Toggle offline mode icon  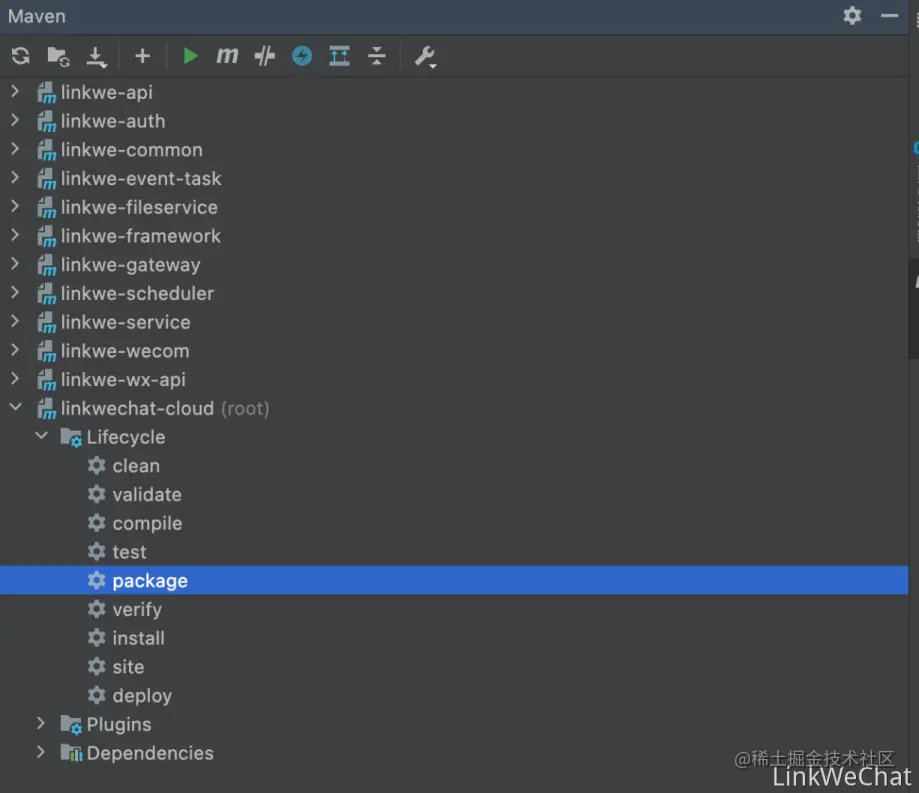(x=264, y=56)
